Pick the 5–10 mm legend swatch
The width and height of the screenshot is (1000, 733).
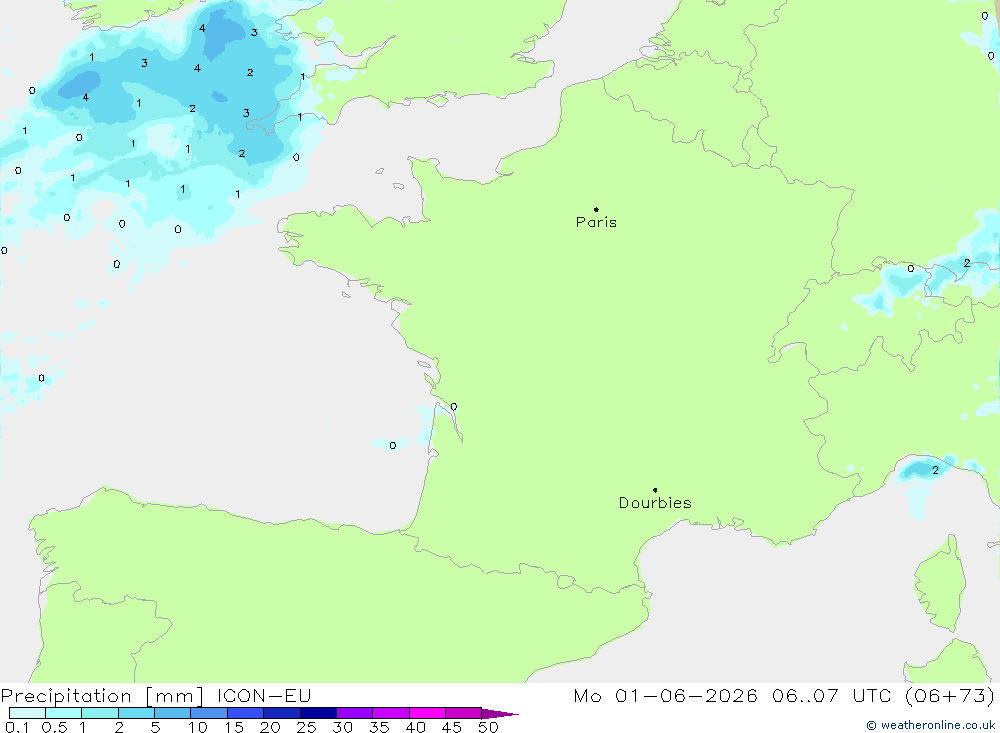[x=173, y=713]
